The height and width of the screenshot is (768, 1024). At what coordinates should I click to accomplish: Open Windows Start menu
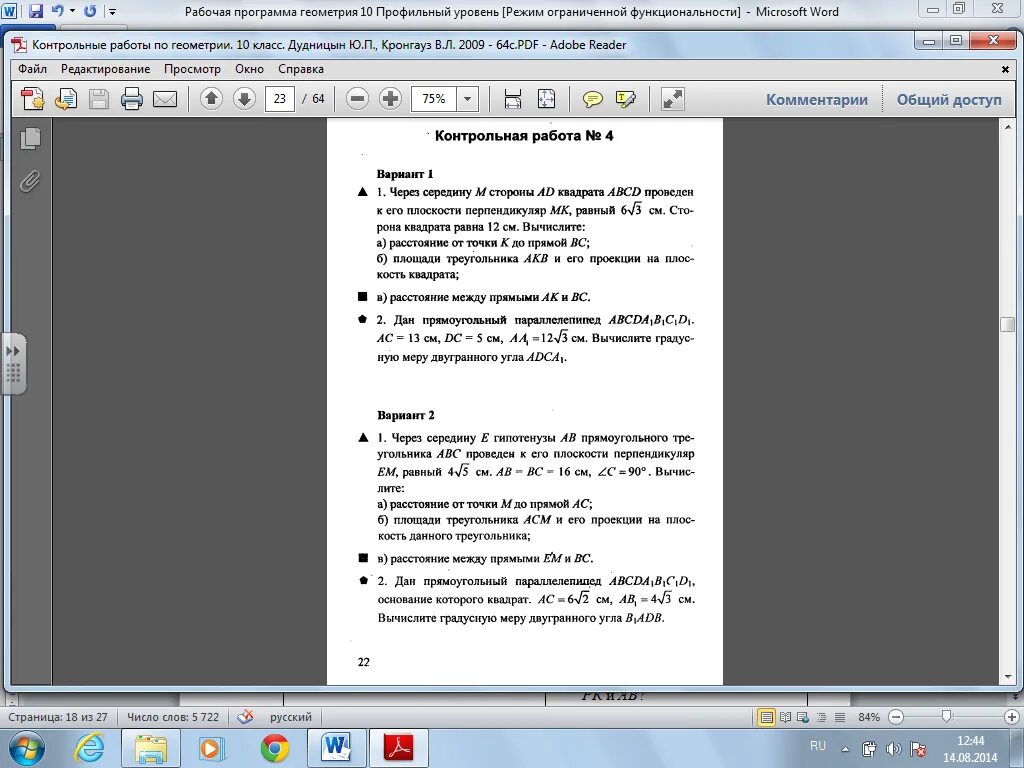[26, 748]
